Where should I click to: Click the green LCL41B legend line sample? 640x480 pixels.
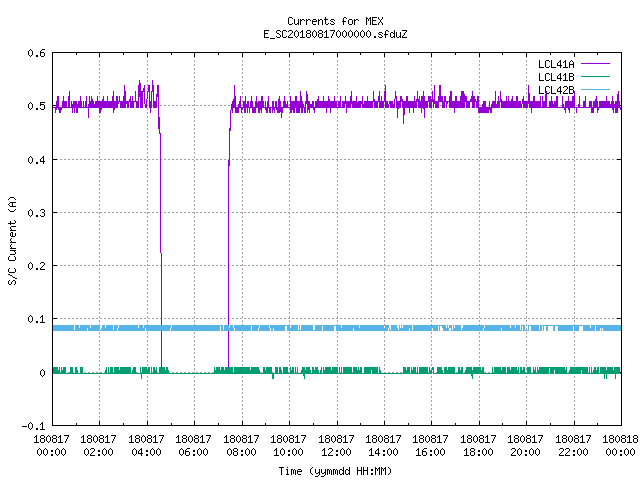click(595, 77)
